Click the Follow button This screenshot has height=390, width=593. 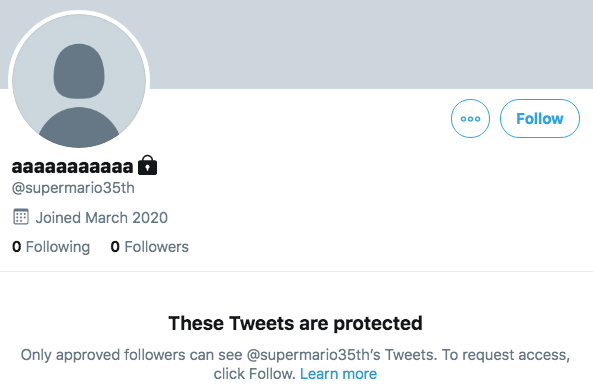point(540,118)
